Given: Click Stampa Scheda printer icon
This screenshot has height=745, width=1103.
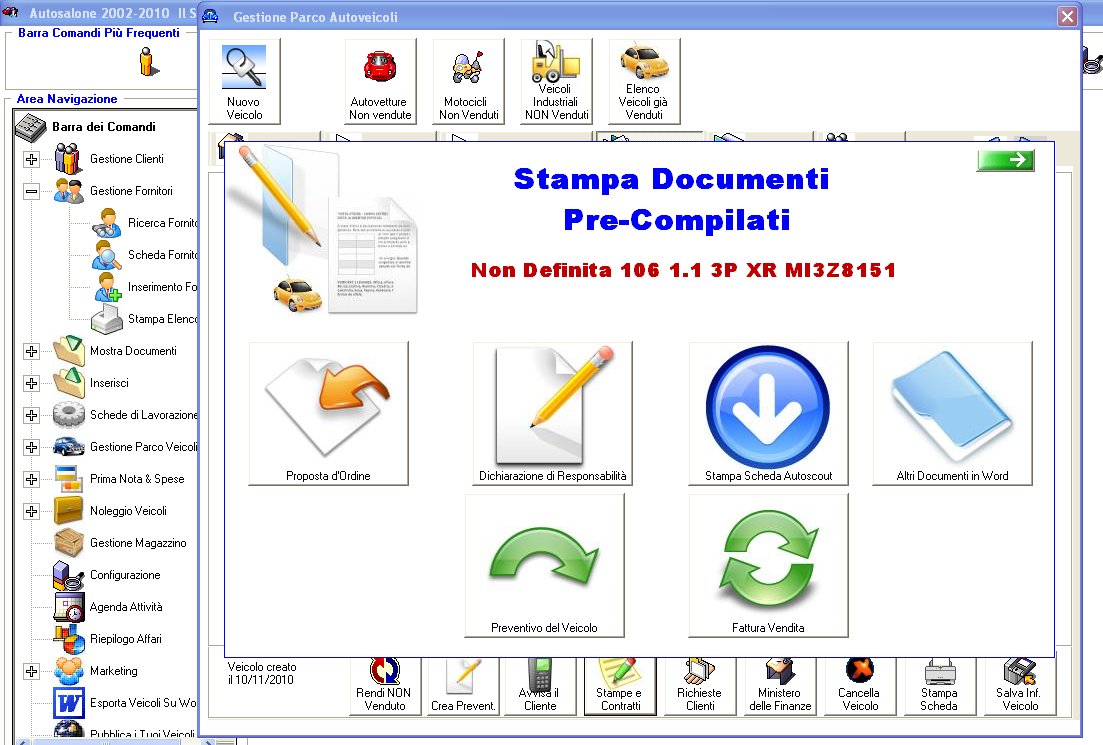Looking at the screenshot, I should [x=940, y=686].
